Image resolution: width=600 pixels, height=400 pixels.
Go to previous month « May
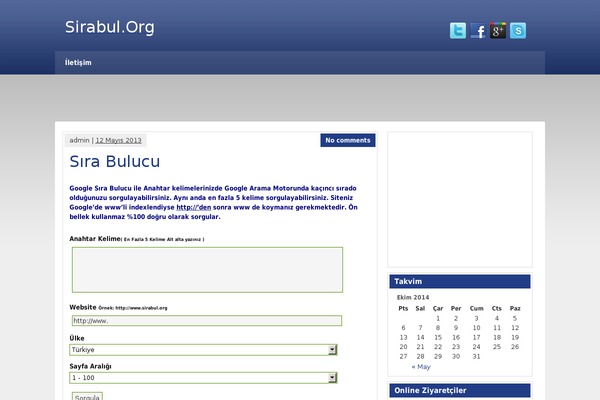pos(421,367)
